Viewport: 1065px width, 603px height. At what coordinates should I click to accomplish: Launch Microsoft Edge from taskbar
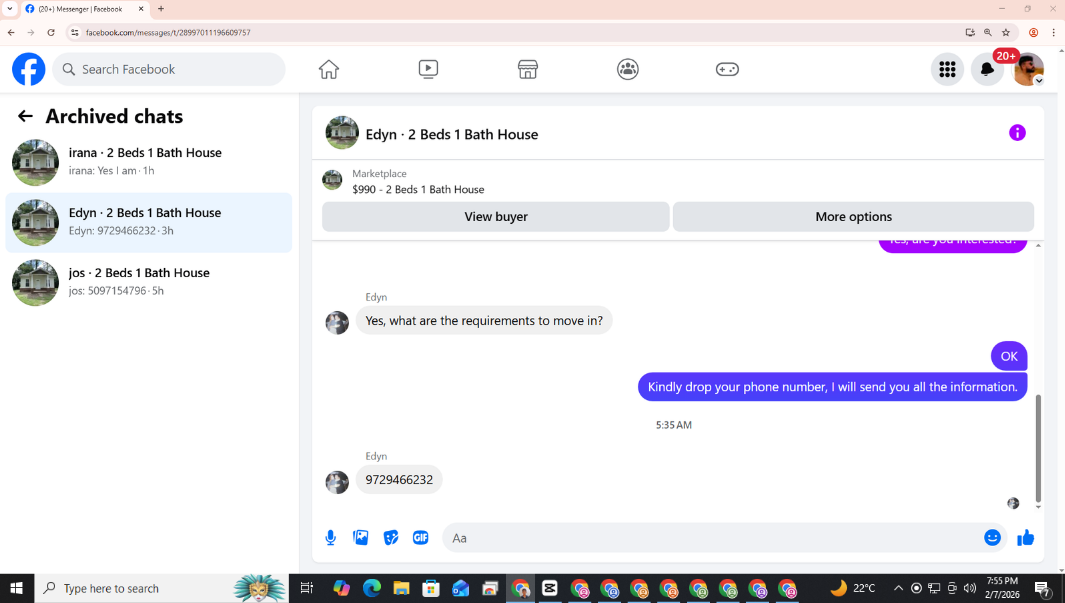[x=372, y=588]
